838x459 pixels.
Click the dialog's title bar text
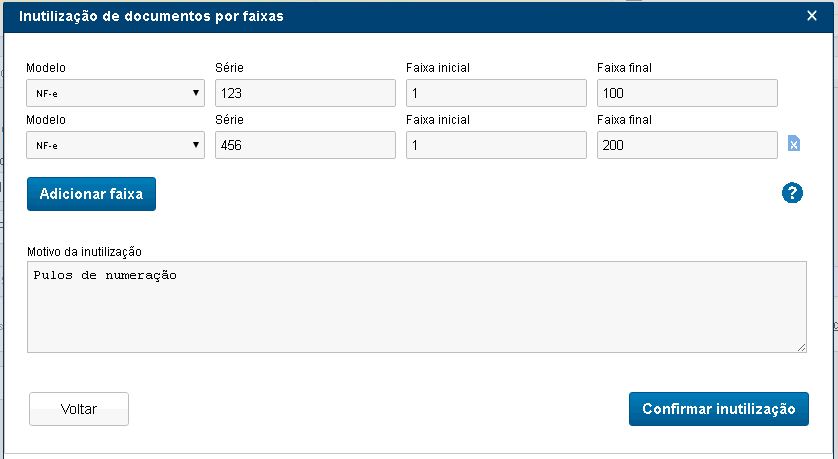[x=151, y=17]
